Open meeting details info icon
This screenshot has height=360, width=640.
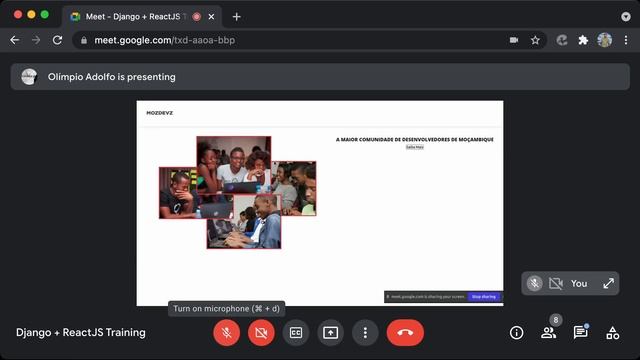(516, 333)
